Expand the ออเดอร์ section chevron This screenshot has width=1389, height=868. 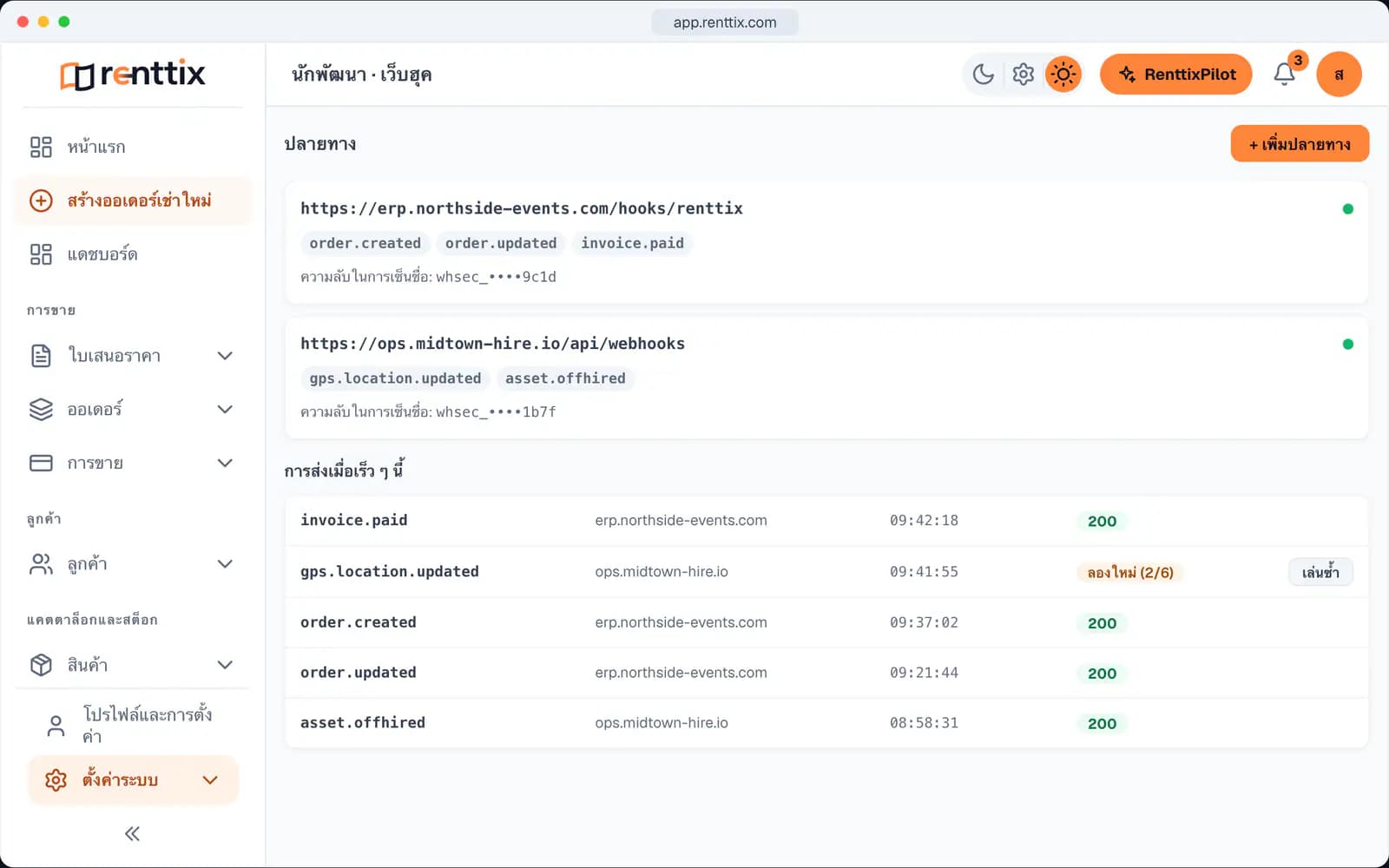225,410
